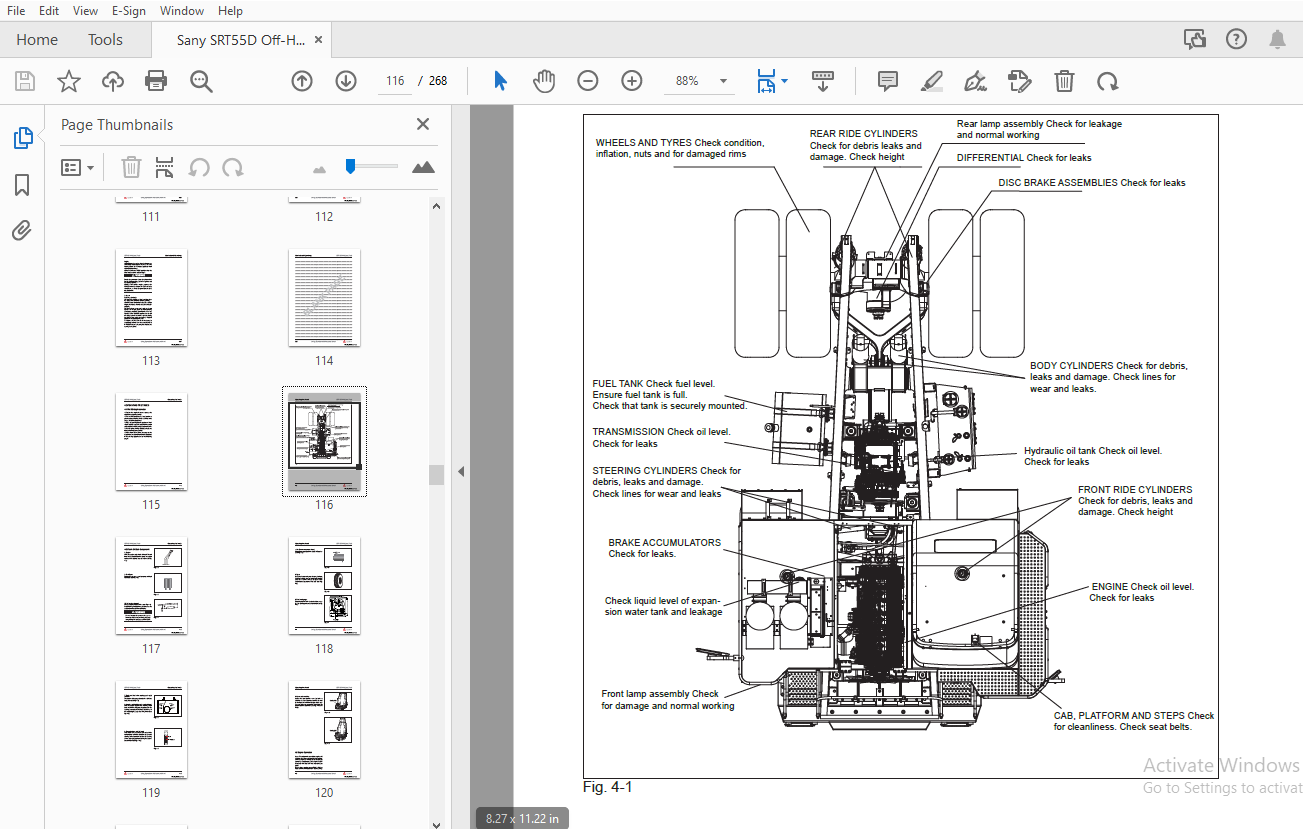Open the E-Sign menu

[x=129, y=11]
